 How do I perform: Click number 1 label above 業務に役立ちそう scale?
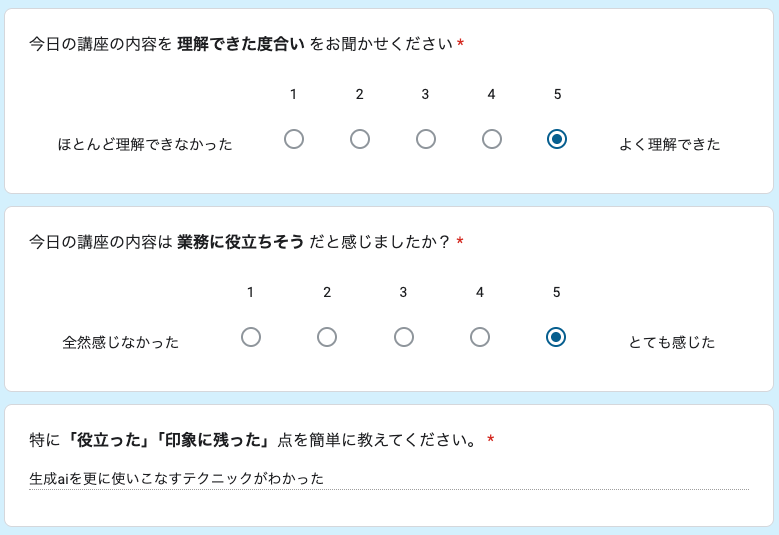click(x=250, y=292)
